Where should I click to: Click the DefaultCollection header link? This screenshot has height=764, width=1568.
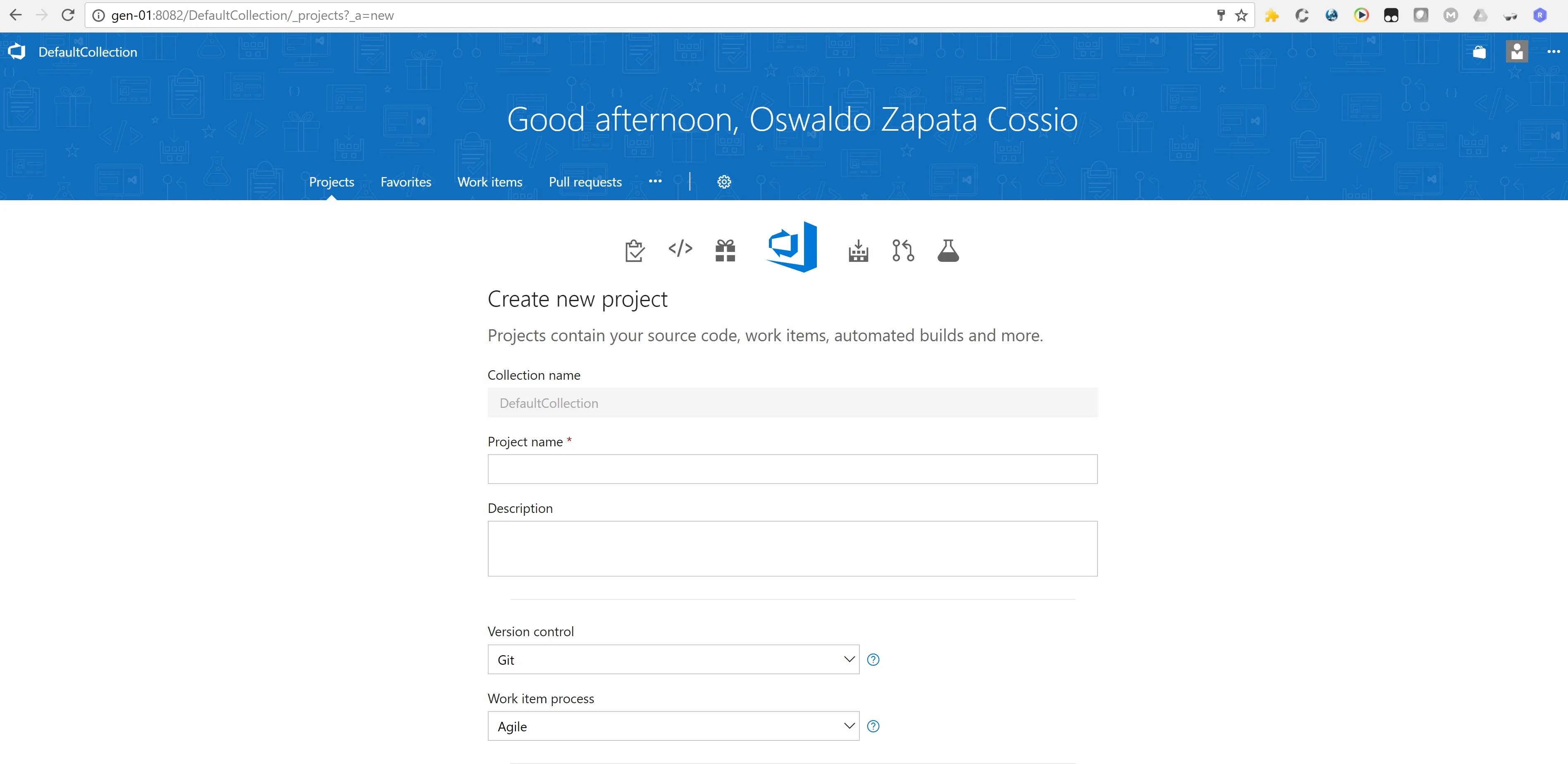88,52
